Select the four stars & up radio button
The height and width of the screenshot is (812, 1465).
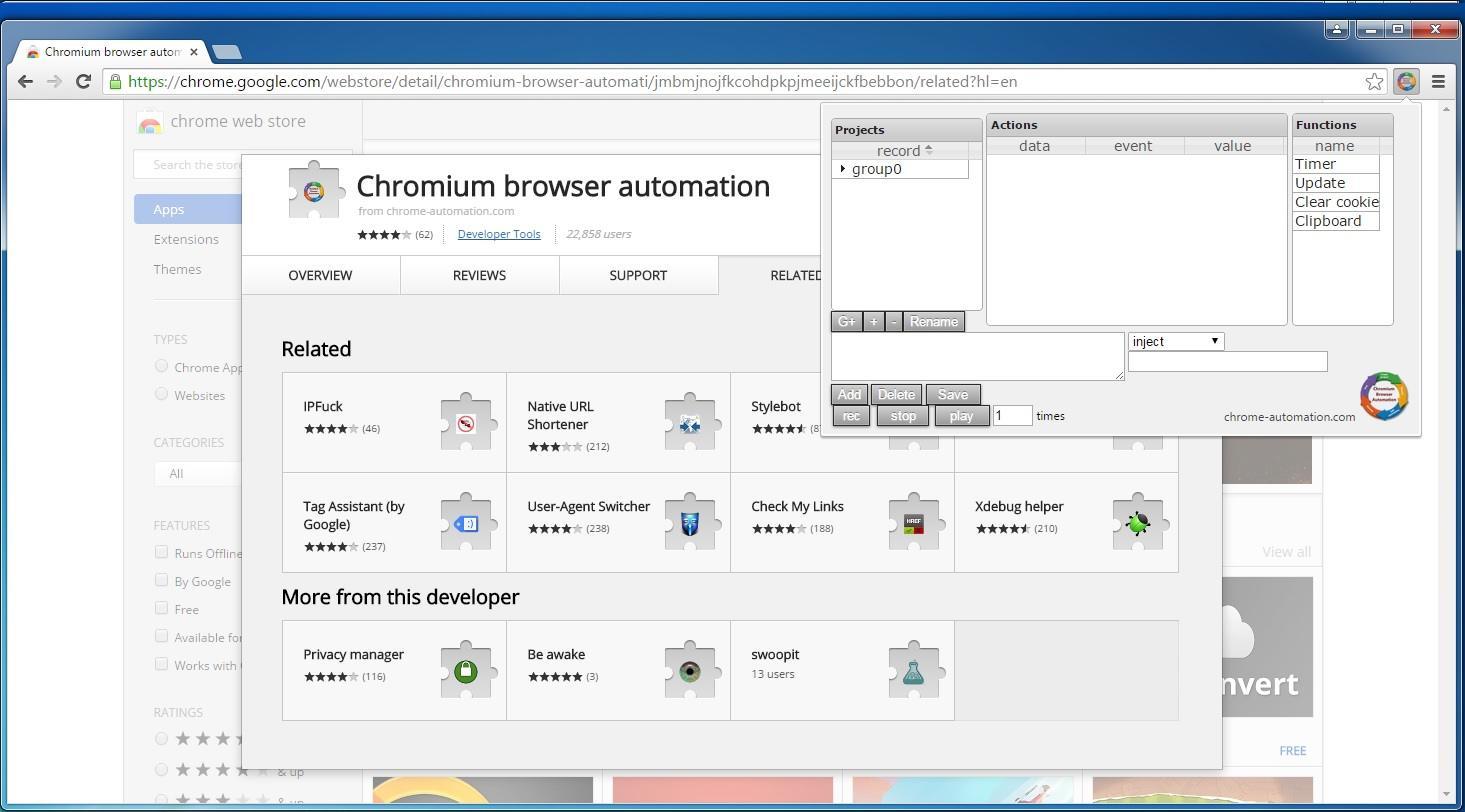coord(161,770)
